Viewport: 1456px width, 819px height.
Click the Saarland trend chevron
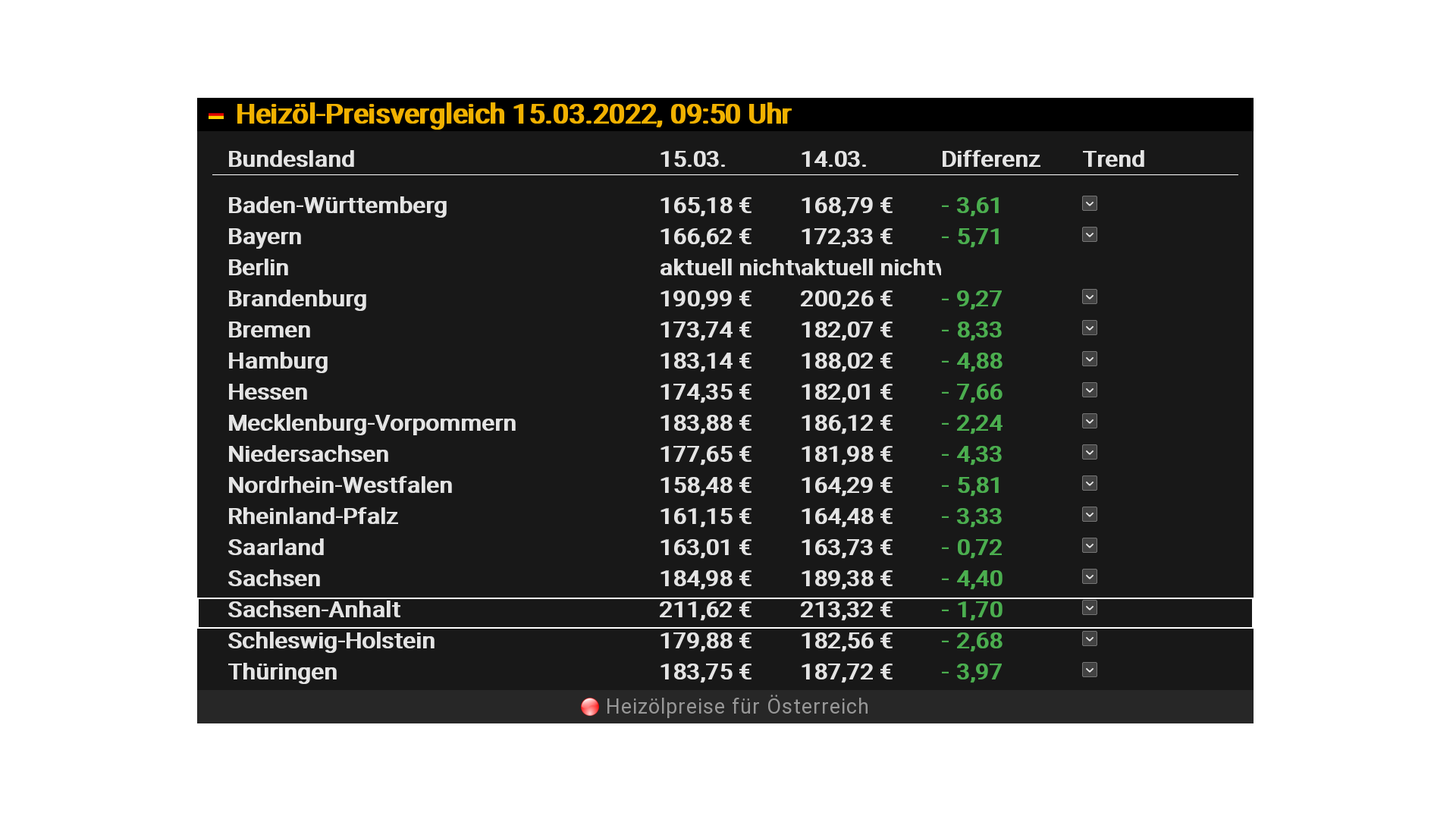pyautogui.click(x=1090, y=545)
